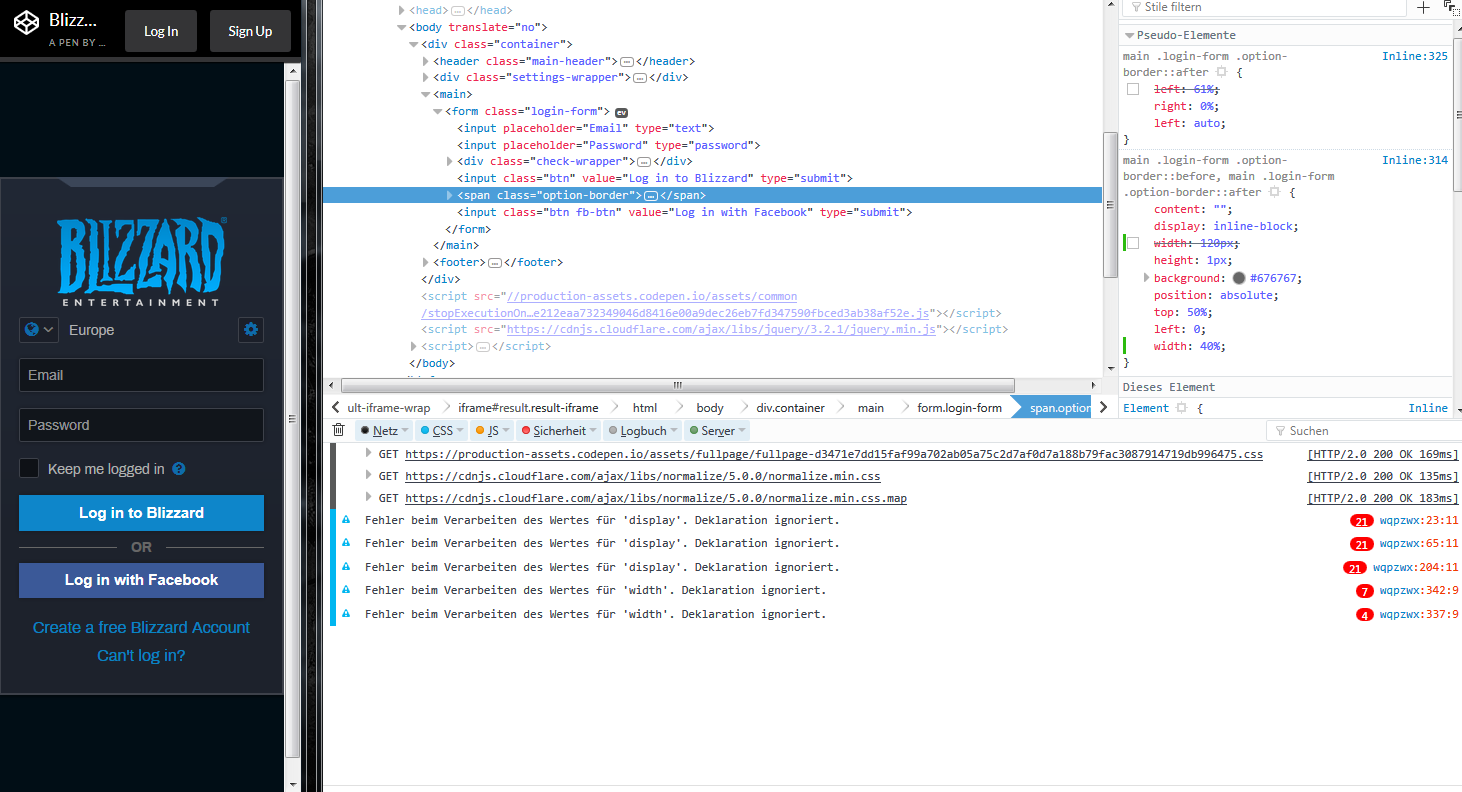The image size is (1462, 792).
Task: Click the ellipsis badge inside check-wrapper div
Action: [644, 161]
